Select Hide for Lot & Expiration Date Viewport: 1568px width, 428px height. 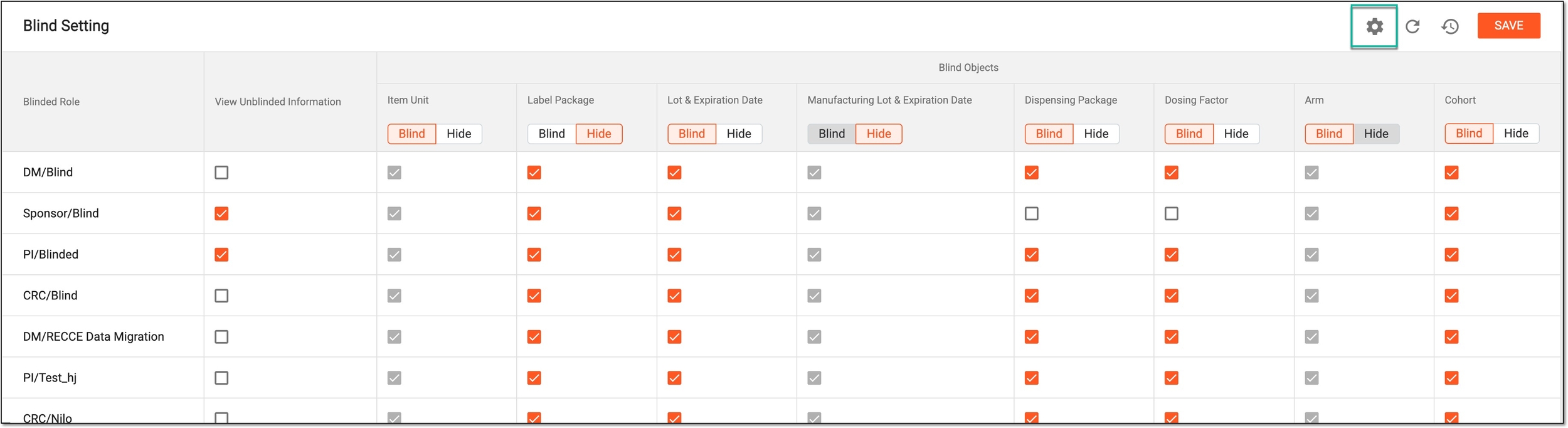[x=739, y=134]
